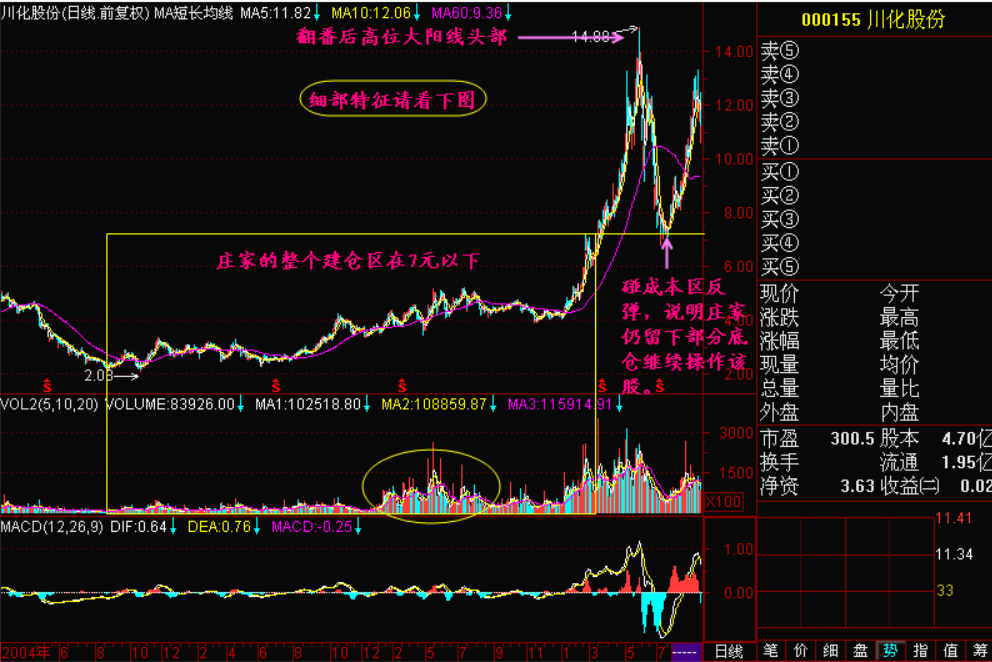Click the cyan arrow after MA5:11.82
Image resolution: width=992 pixels, height=662 pixels.
[317, 13]
